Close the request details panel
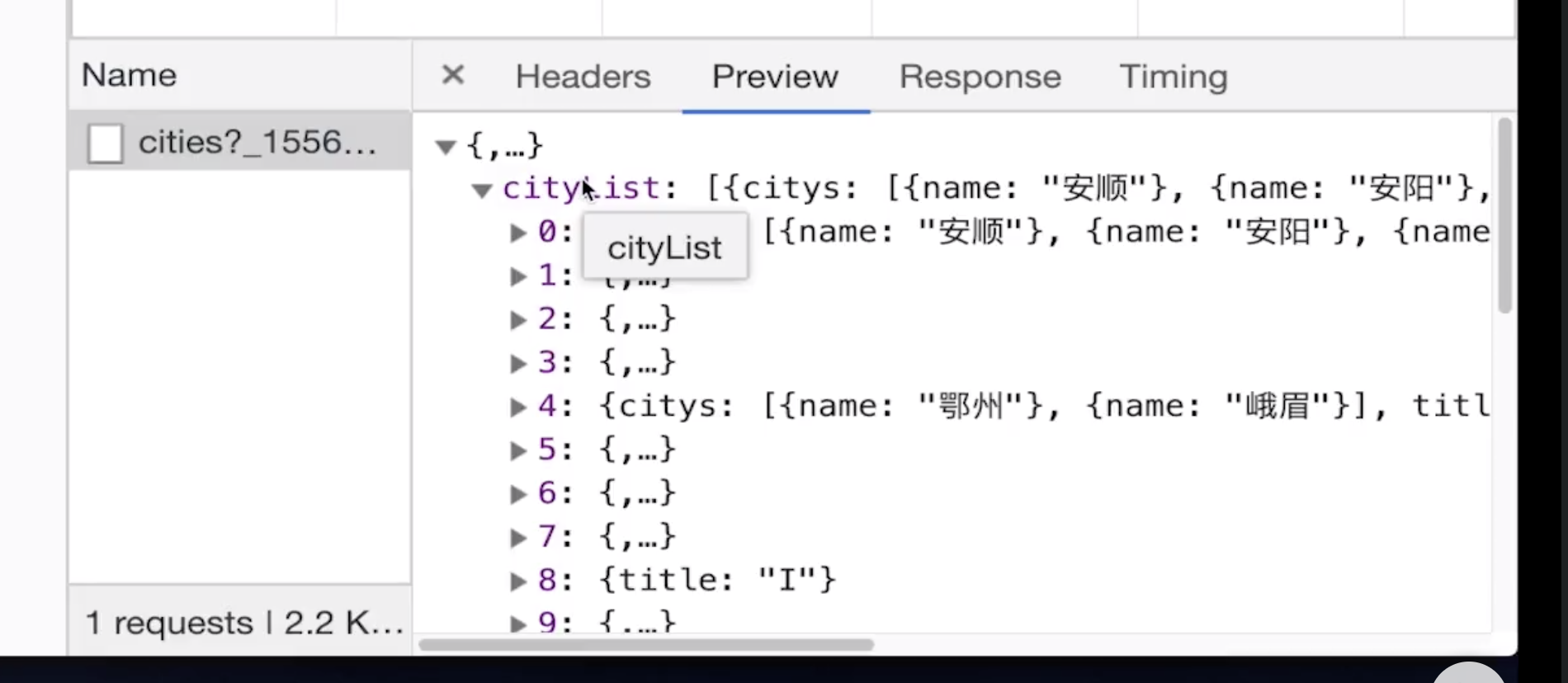Screen dimensions: 1568x683 coord(453,76)
